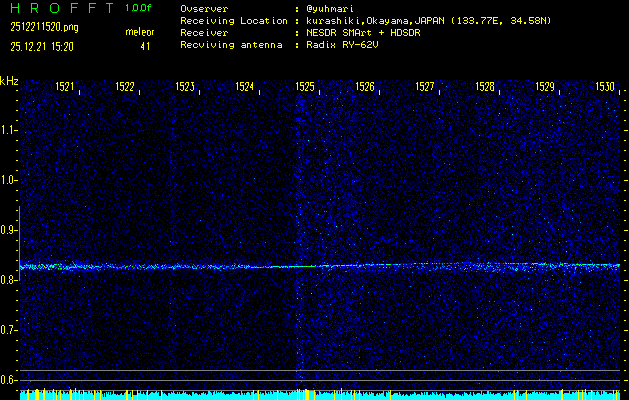
Task: Click the meteor count value 41
Action: pyautogui.click(x=145, y=45)
